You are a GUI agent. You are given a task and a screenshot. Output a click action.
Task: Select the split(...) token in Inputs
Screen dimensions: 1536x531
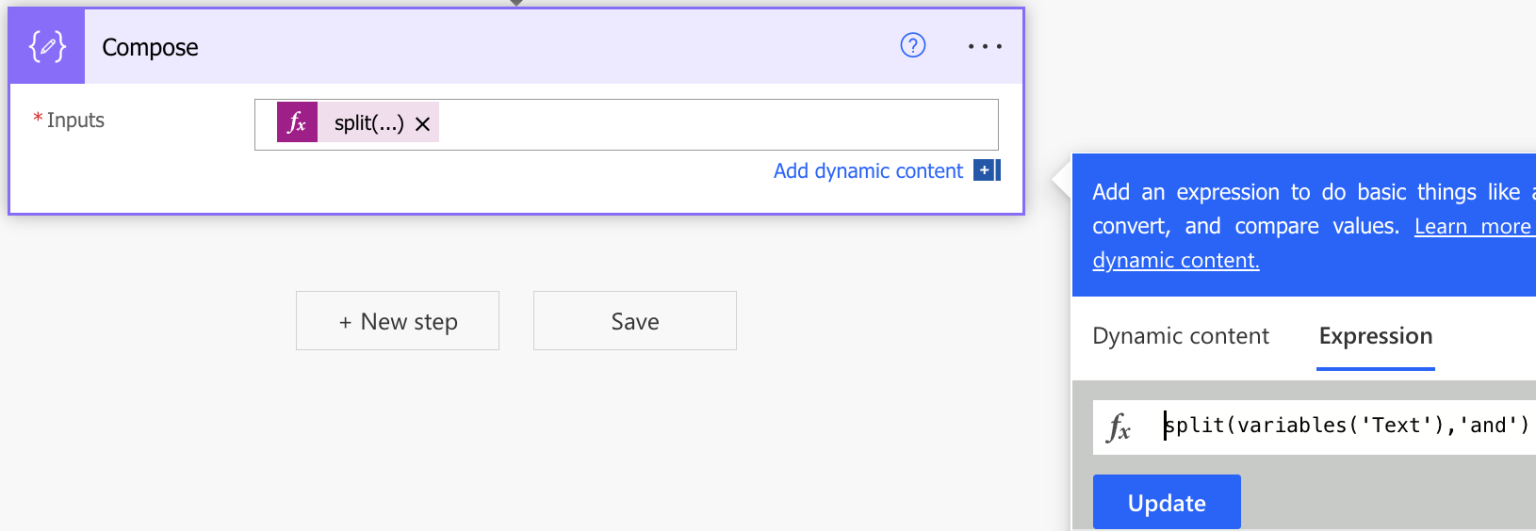click(x=369, y=124)
